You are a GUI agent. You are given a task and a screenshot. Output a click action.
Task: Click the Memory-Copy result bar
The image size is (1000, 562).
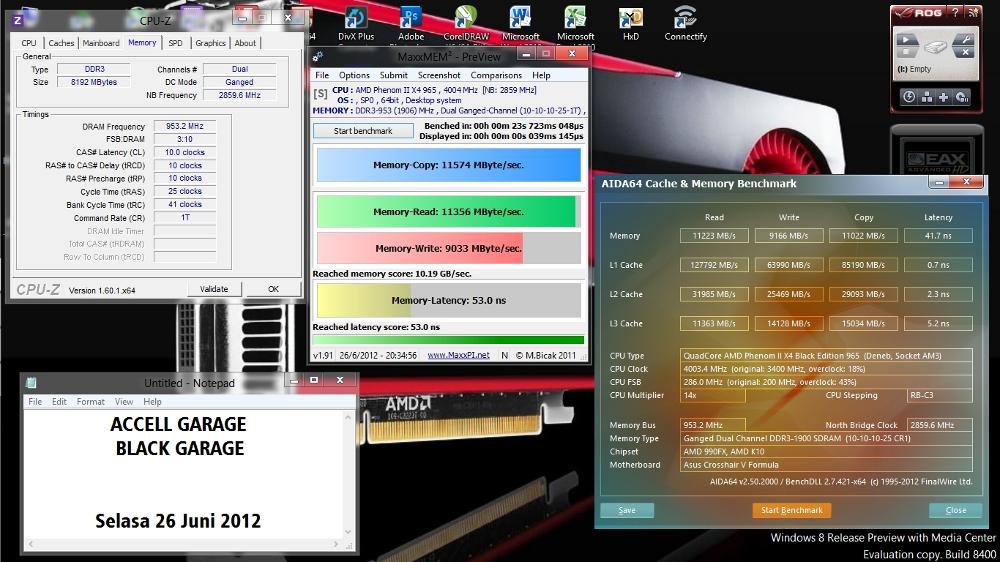(448, 165)
